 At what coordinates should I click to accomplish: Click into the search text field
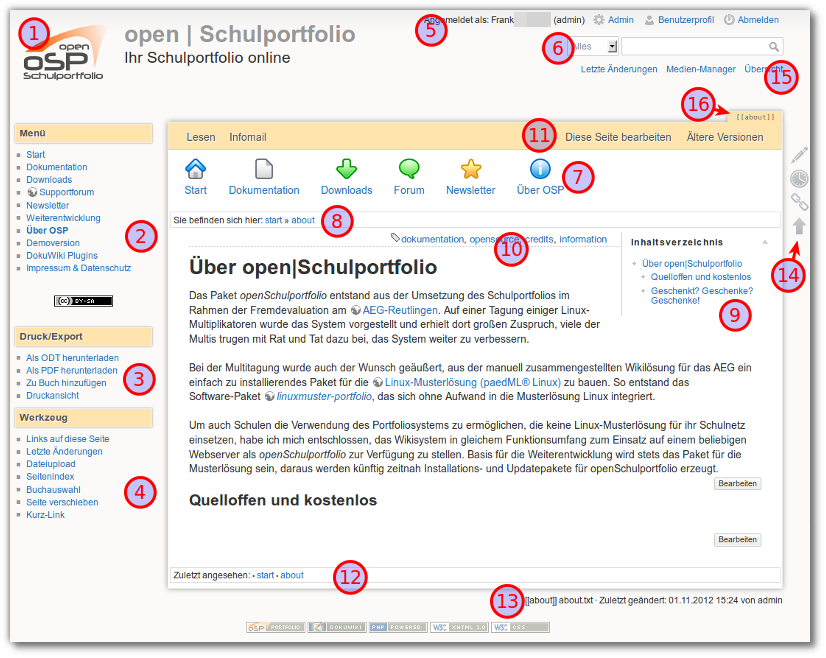tap(694, 47)
